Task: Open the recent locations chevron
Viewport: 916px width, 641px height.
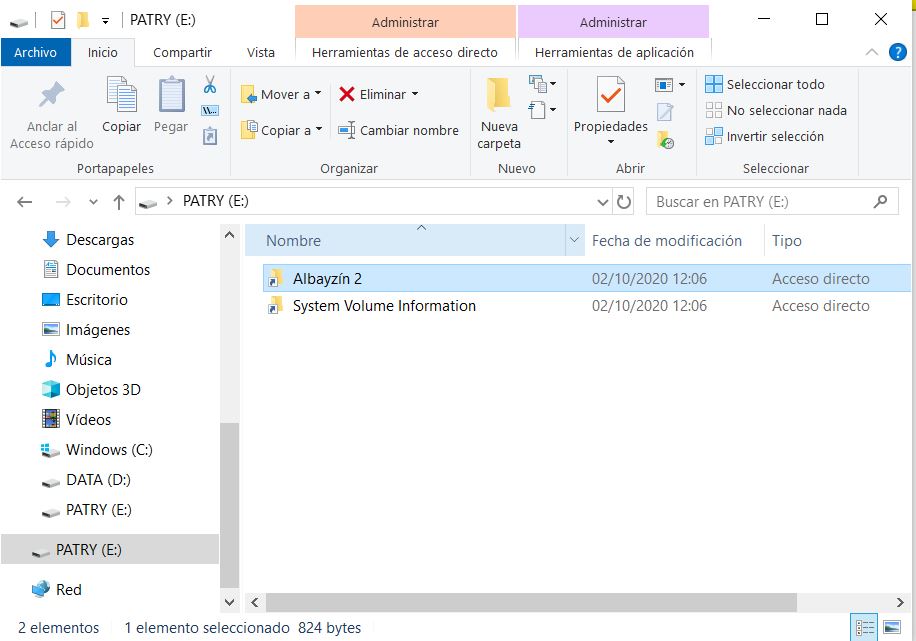Action: click(93, 202)
